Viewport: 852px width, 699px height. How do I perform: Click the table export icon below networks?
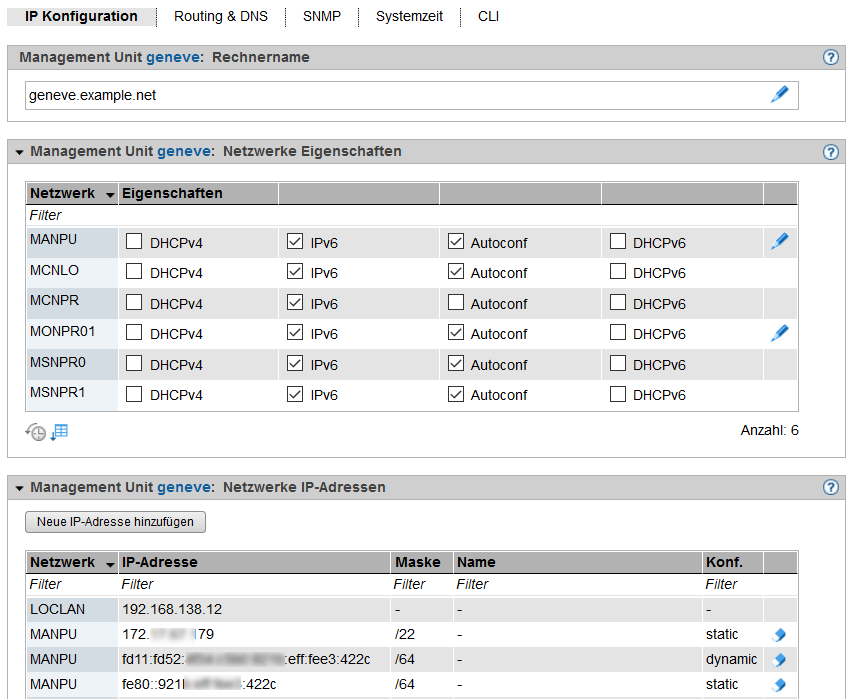pyautogui.click(x=59, y=432)
